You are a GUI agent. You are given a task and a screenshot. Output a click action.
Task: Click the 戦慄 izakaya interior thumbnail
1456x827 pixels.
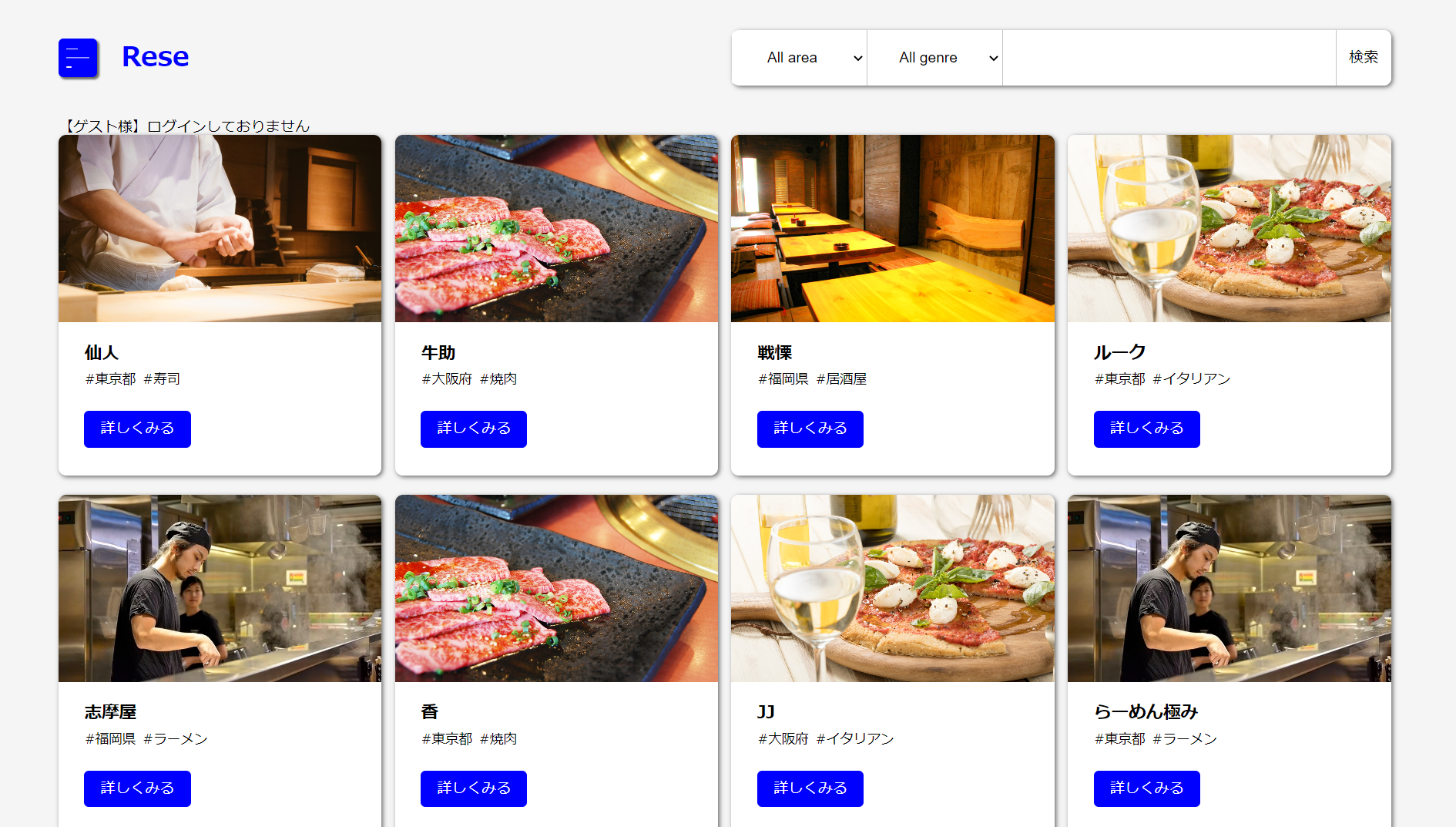tap(892, 228)
